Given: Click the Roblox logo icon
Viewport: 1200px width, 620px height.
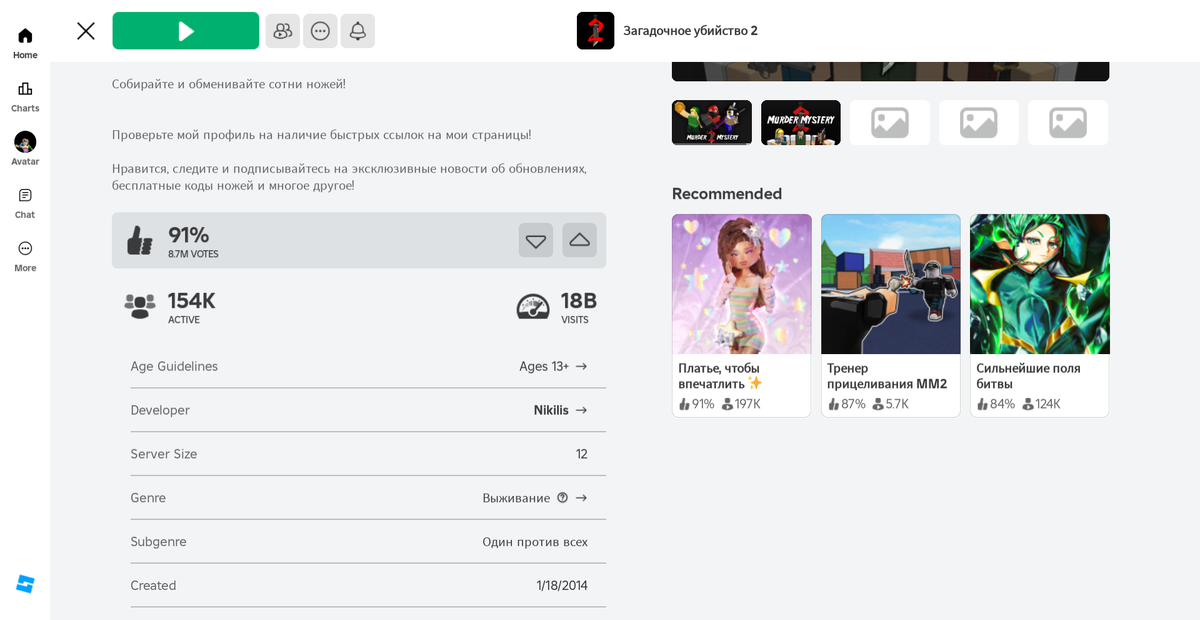Looking at the screenshot, I should tap(25, 584).
